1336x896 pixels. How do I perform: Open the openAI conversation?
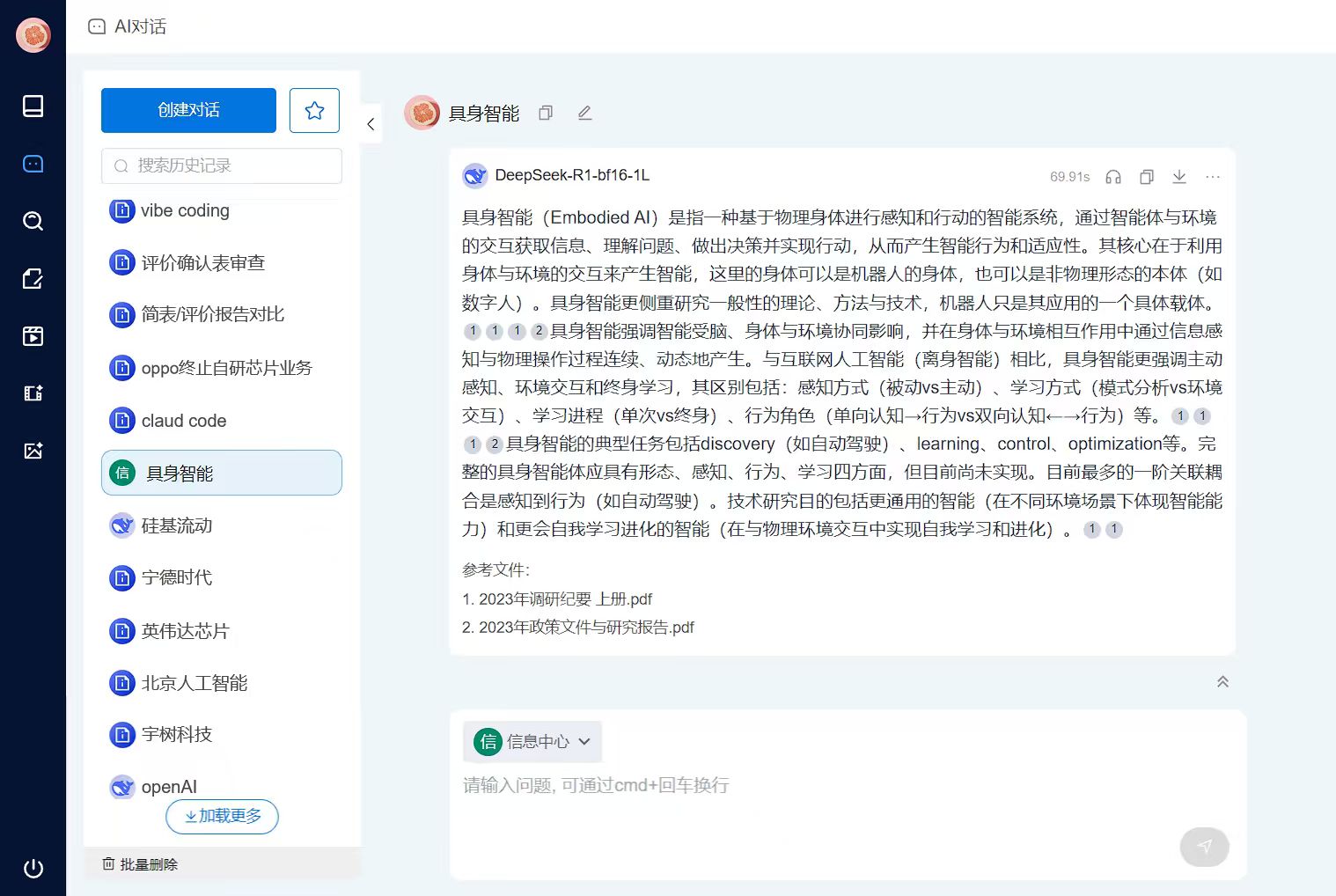167,786
